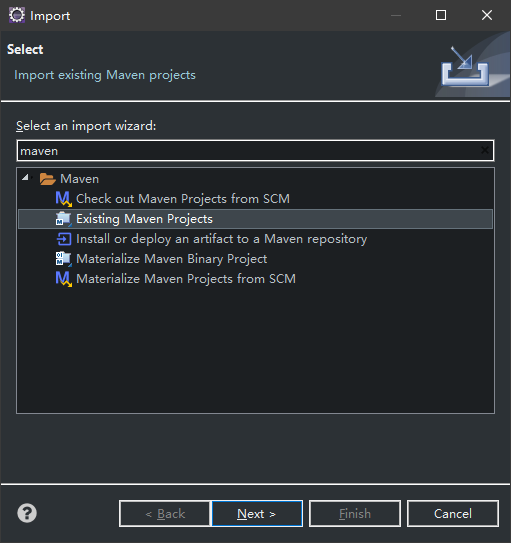The image size is (511, 543).
Task: Click the Next > button
Action: point(257,514)
